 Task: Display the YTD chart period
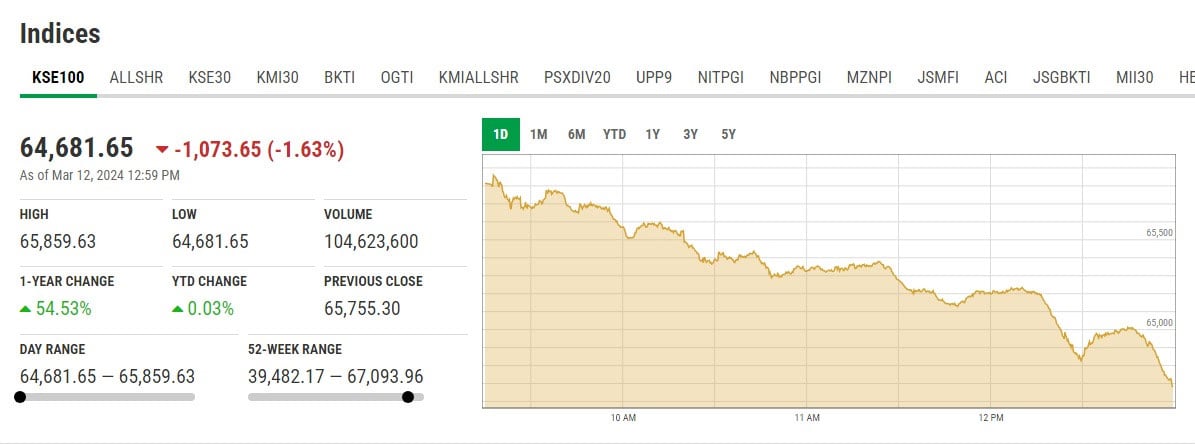[614, 134]
